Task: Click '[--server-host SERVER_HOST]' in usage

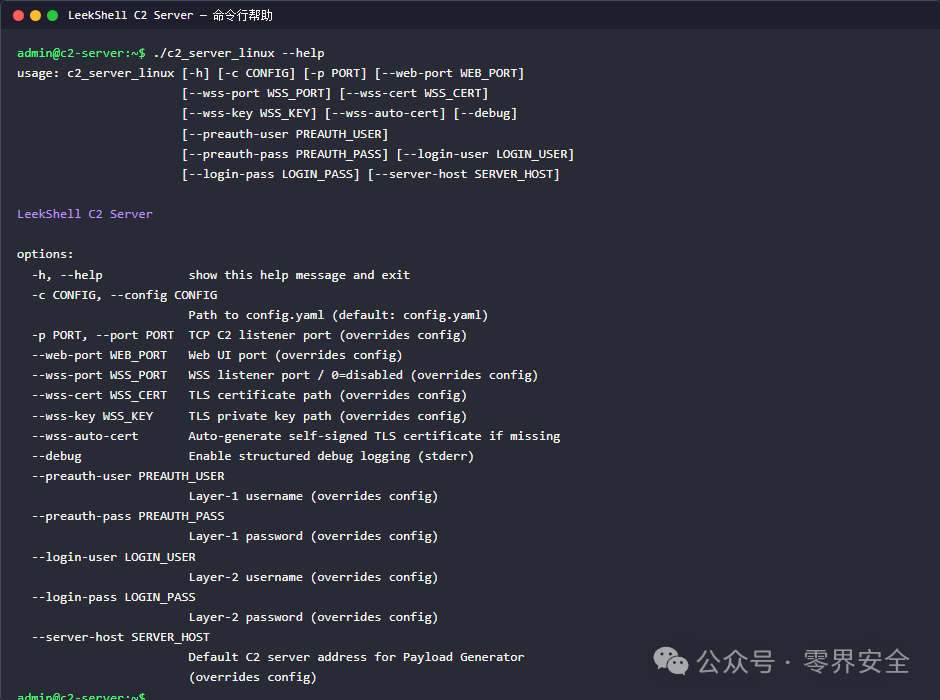Action: (464, 174)
